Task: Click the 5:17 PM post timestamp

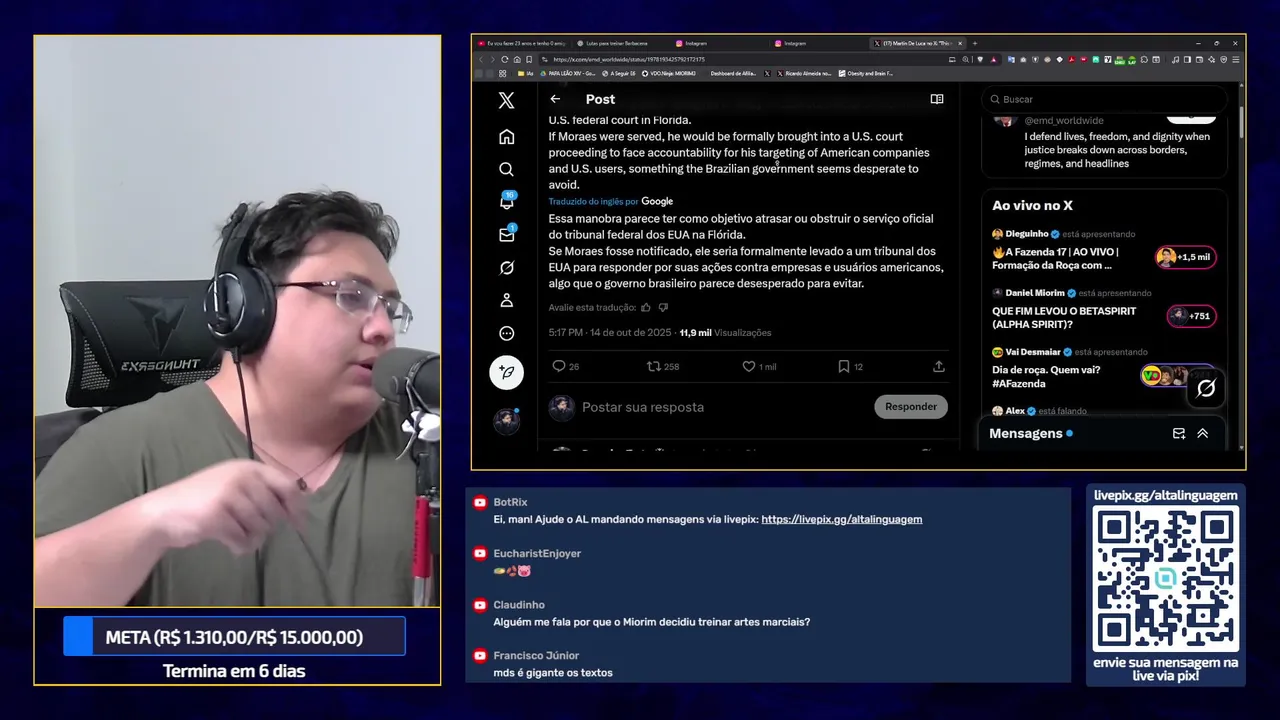Action: click(610, 333)
